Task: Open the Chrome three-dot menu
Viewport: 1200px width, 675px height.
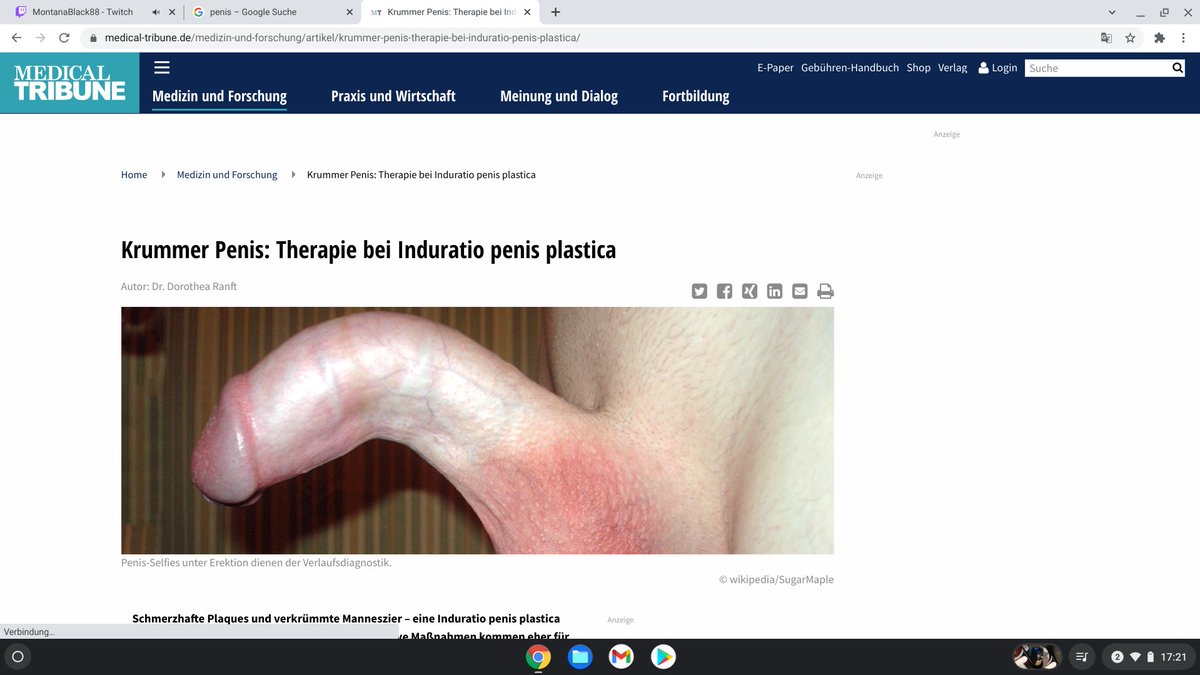Action: 1185,38
